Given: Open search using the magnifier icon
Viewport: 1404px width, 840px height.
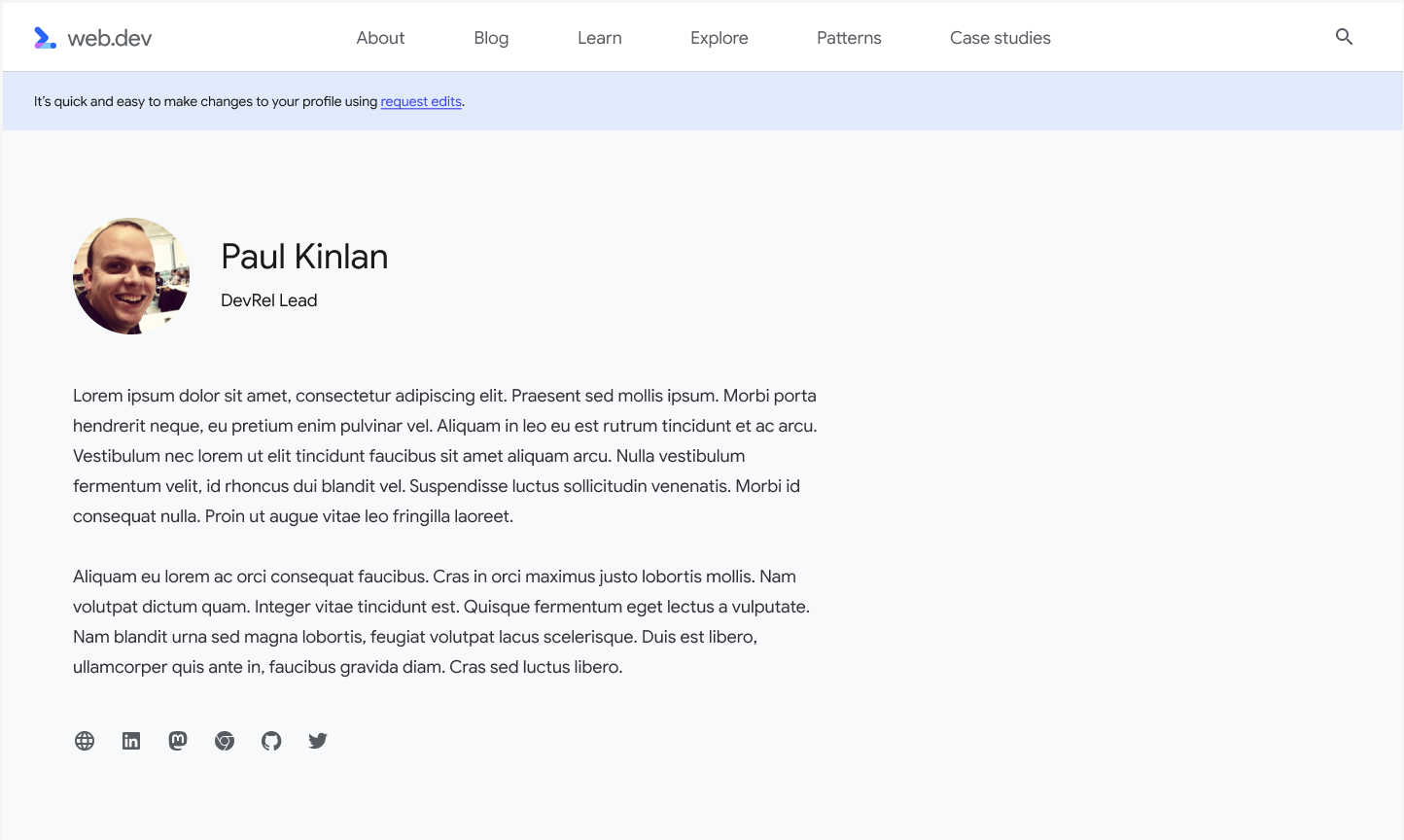Looking at the screenshot, I should (1344, 36).
